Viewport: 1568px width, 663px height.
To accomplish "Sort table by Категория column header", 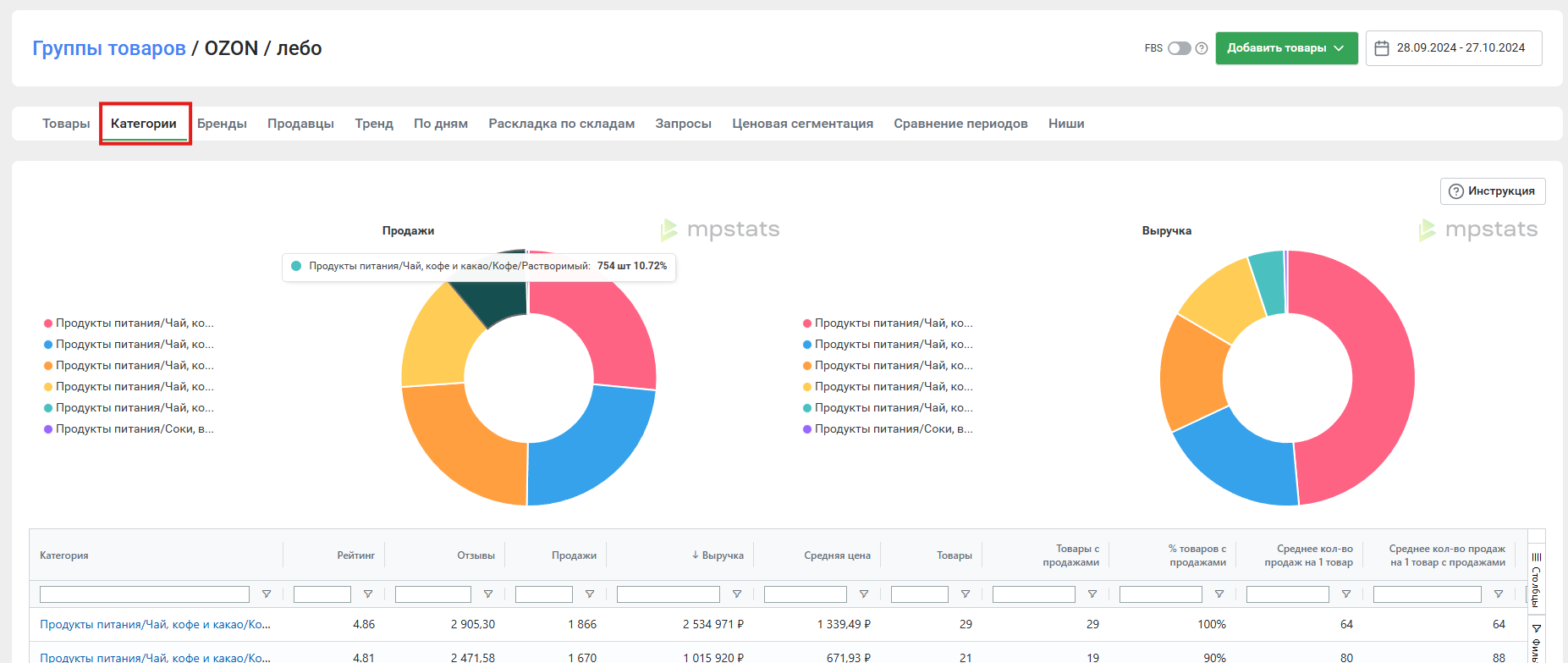I will pos(64,555).
